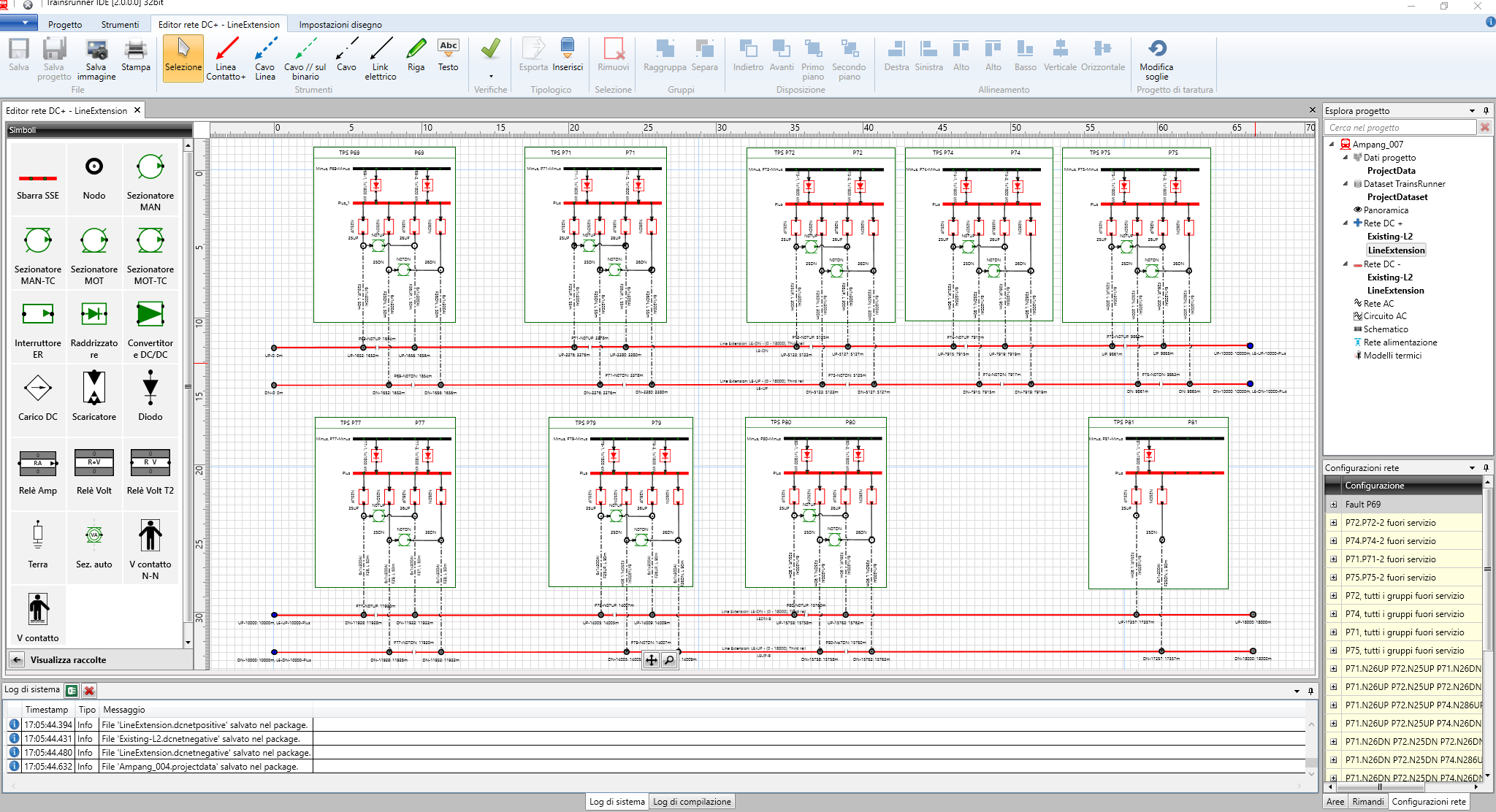This screenshot has width=1496, height=812.
Task: Switch to Log di compilazione tab
Action: click(x=691, y=802)
